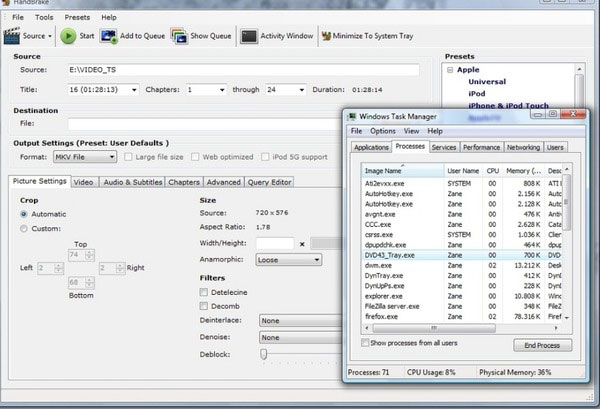Click the Add to Queue icon

click(x=108, y=36)
